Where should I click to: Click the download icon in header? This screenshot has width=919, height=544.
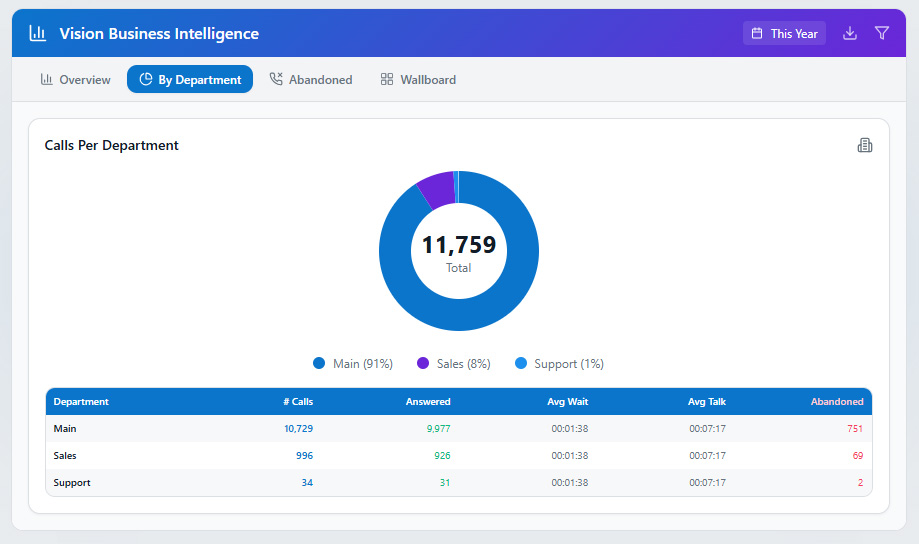coord(850,33)
